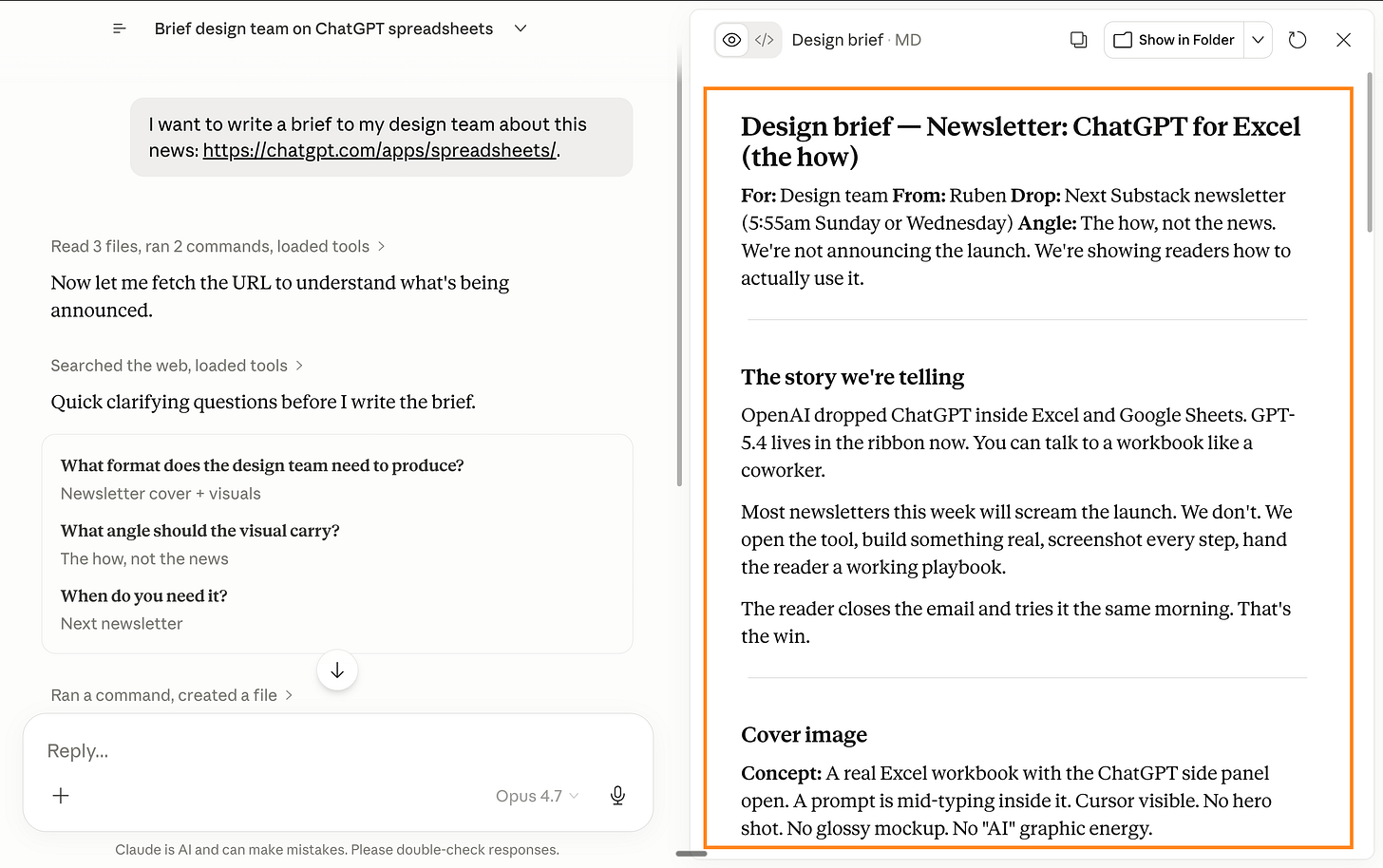Expand "Read 3 files, ran 2 commands" details
Viewport: 1383px width, 868px height.
[x=218, y=246]
